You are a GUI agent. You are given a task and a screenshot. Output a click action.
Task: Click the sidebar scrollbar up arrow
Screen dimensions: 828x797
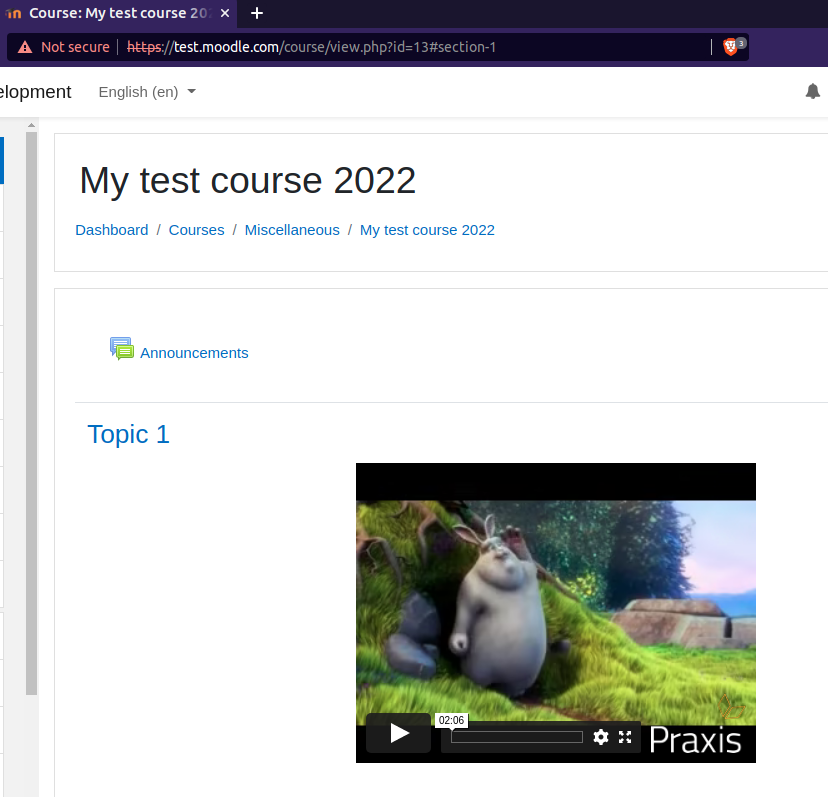[31, 125]
